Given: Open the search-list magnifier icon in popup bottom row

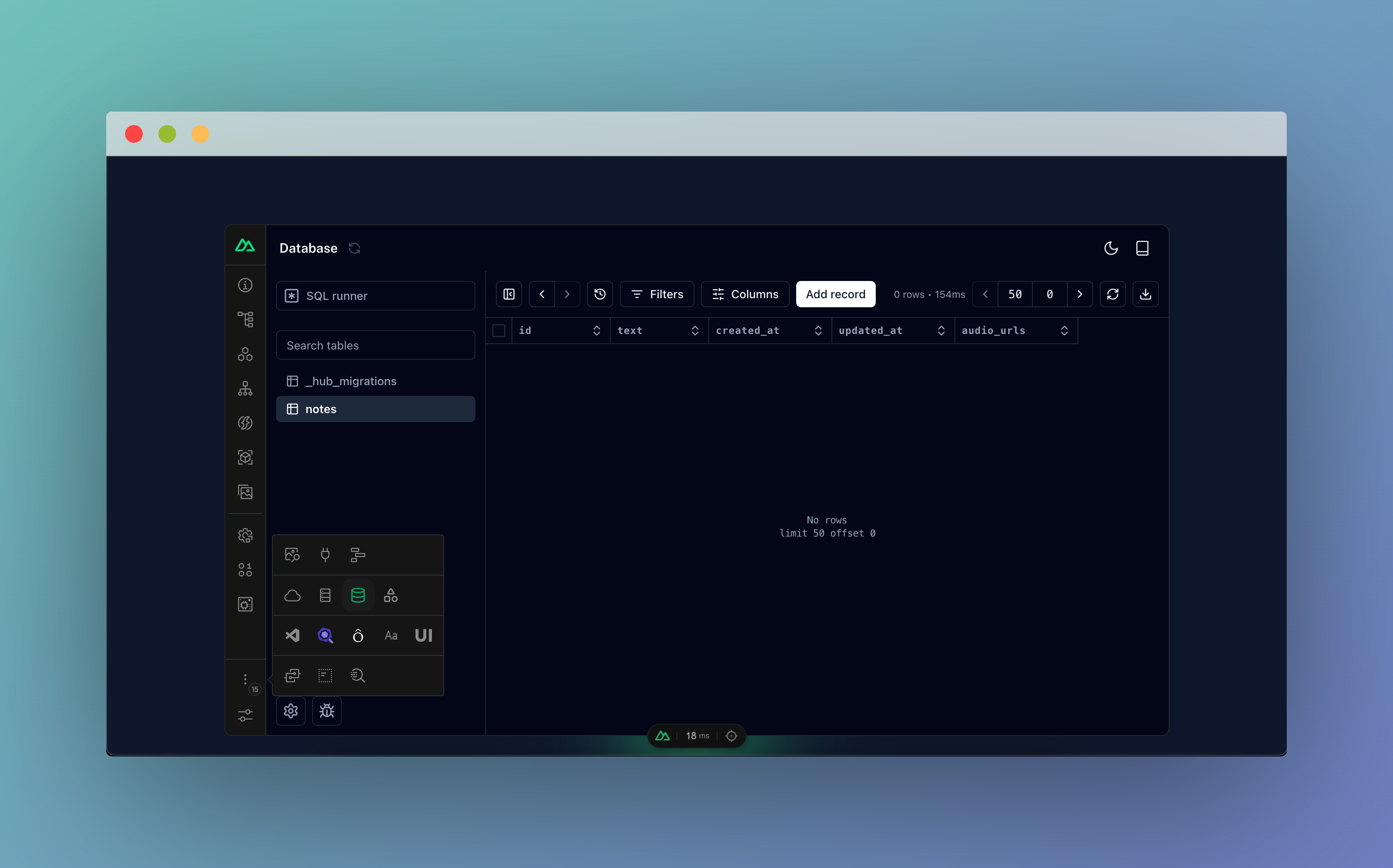Looking at the screenshot, I should 358,676.
